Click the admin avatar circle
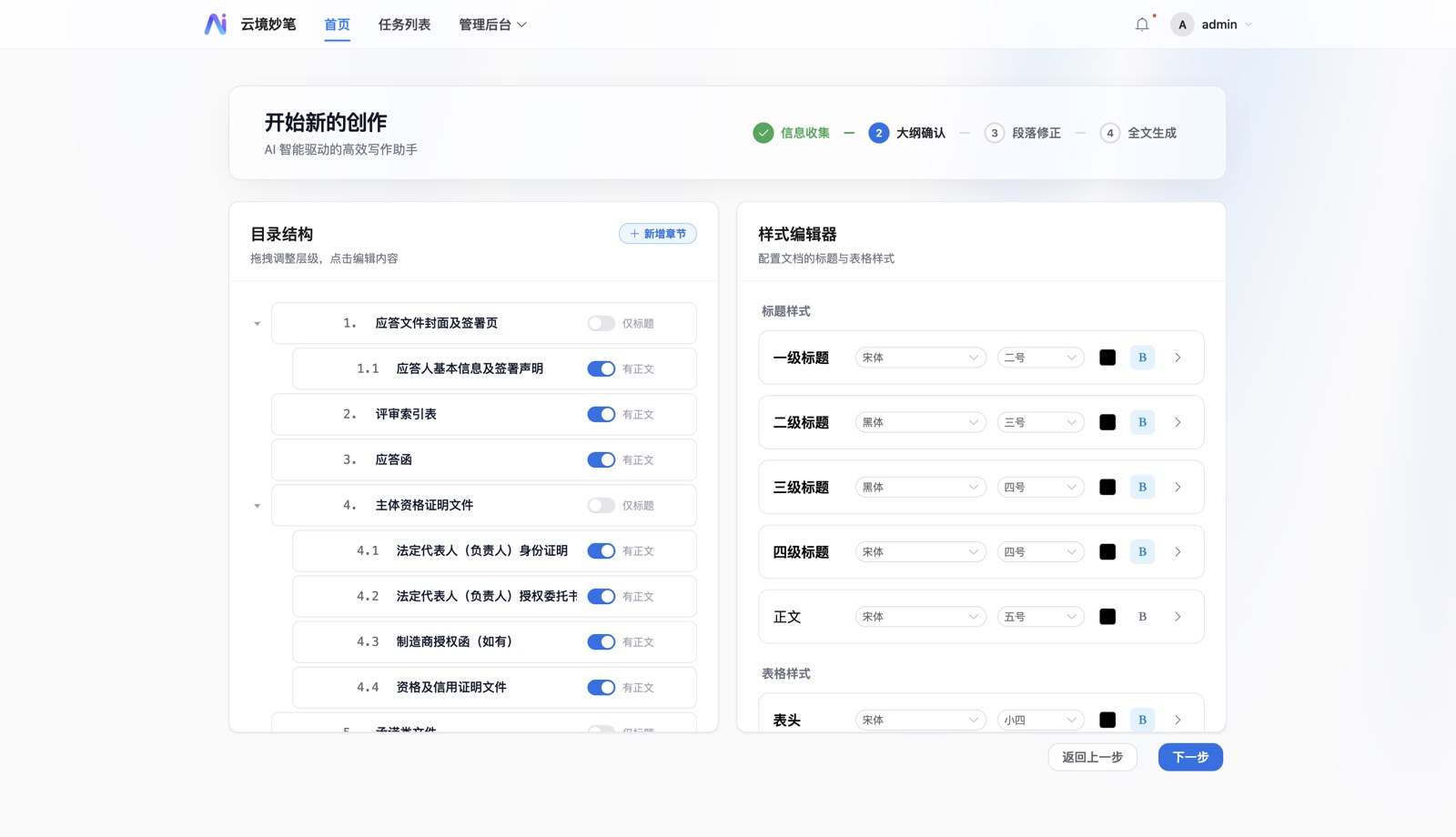1456x837 pixels. pyautogui.click(x=1182, y=25)
